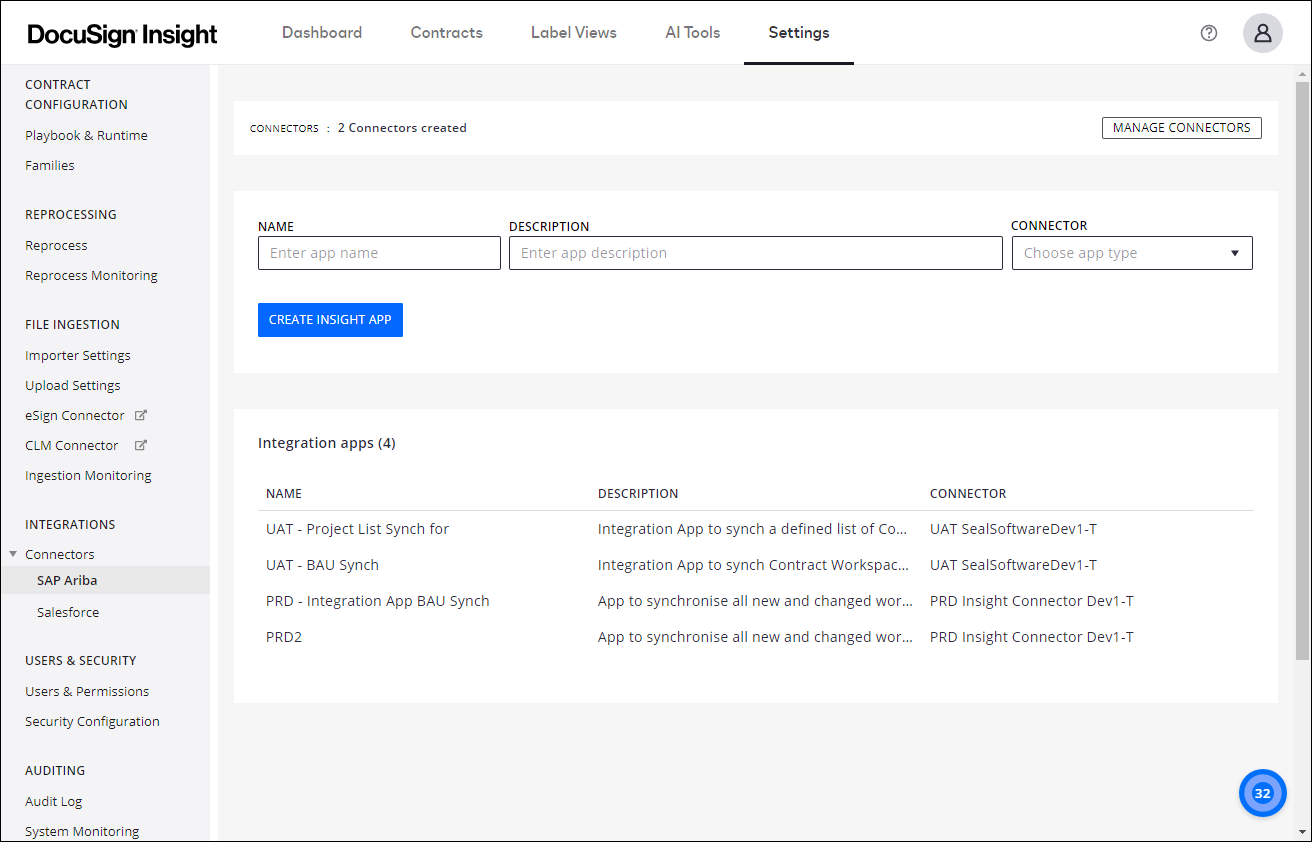Image resolution: width=1312 pixels, height=842 pixels.
Task: Open the user profile avatar
Action: (1263, 33)
